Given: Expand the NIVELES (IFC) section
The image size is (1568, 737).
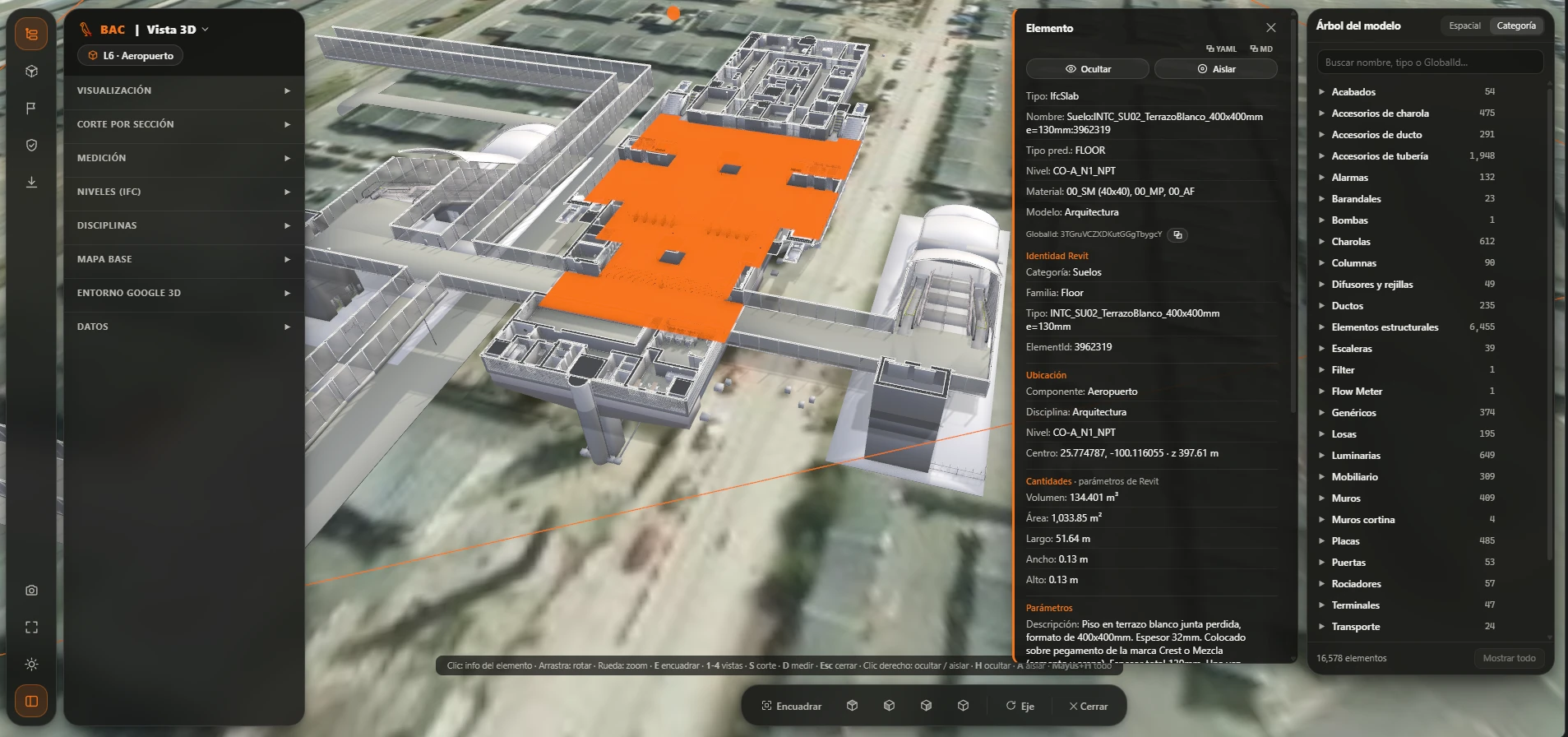Looking at the screenshot, I should (x=184, y=192).
